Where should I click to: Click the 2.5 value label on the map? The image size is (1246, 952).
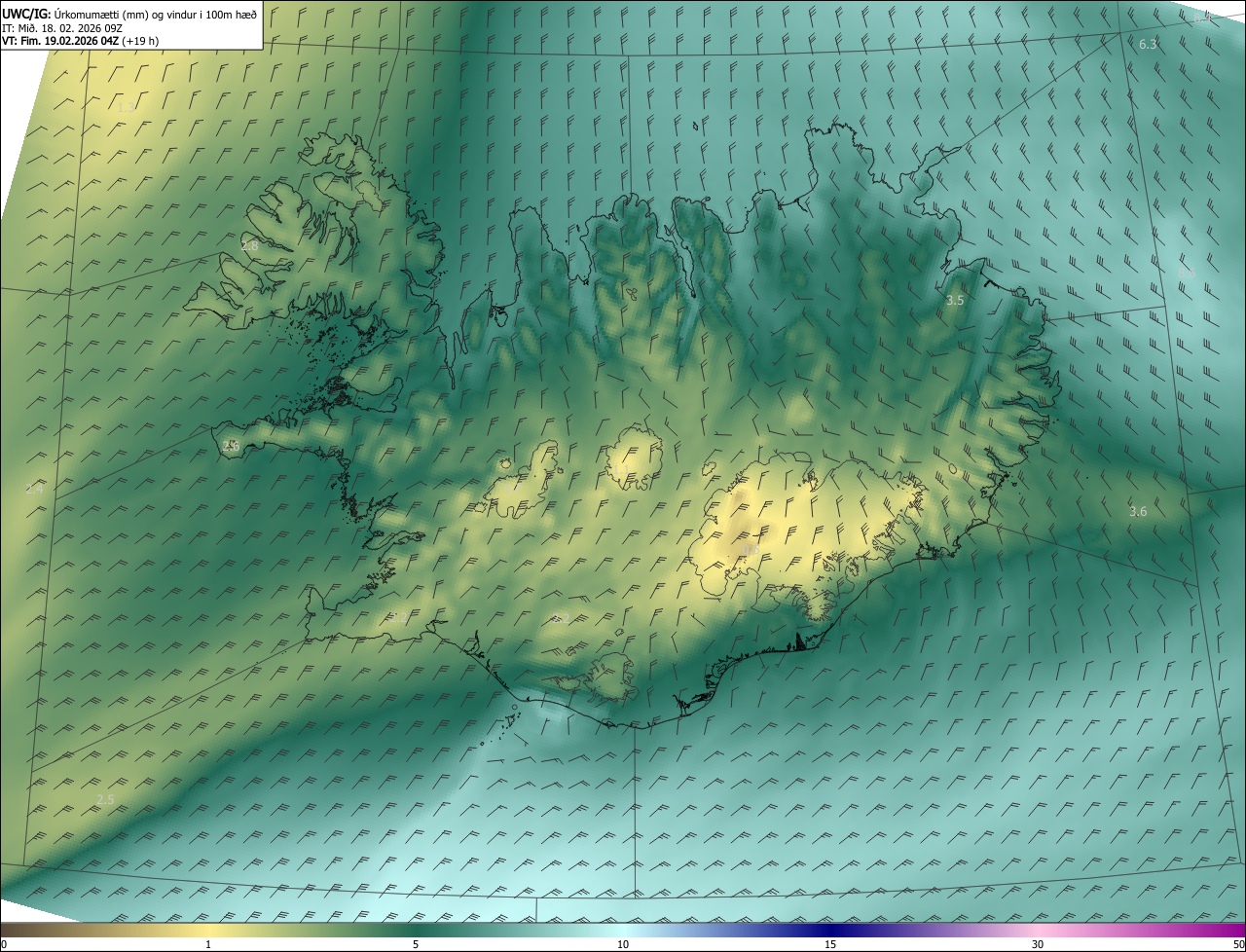(105, 799)
